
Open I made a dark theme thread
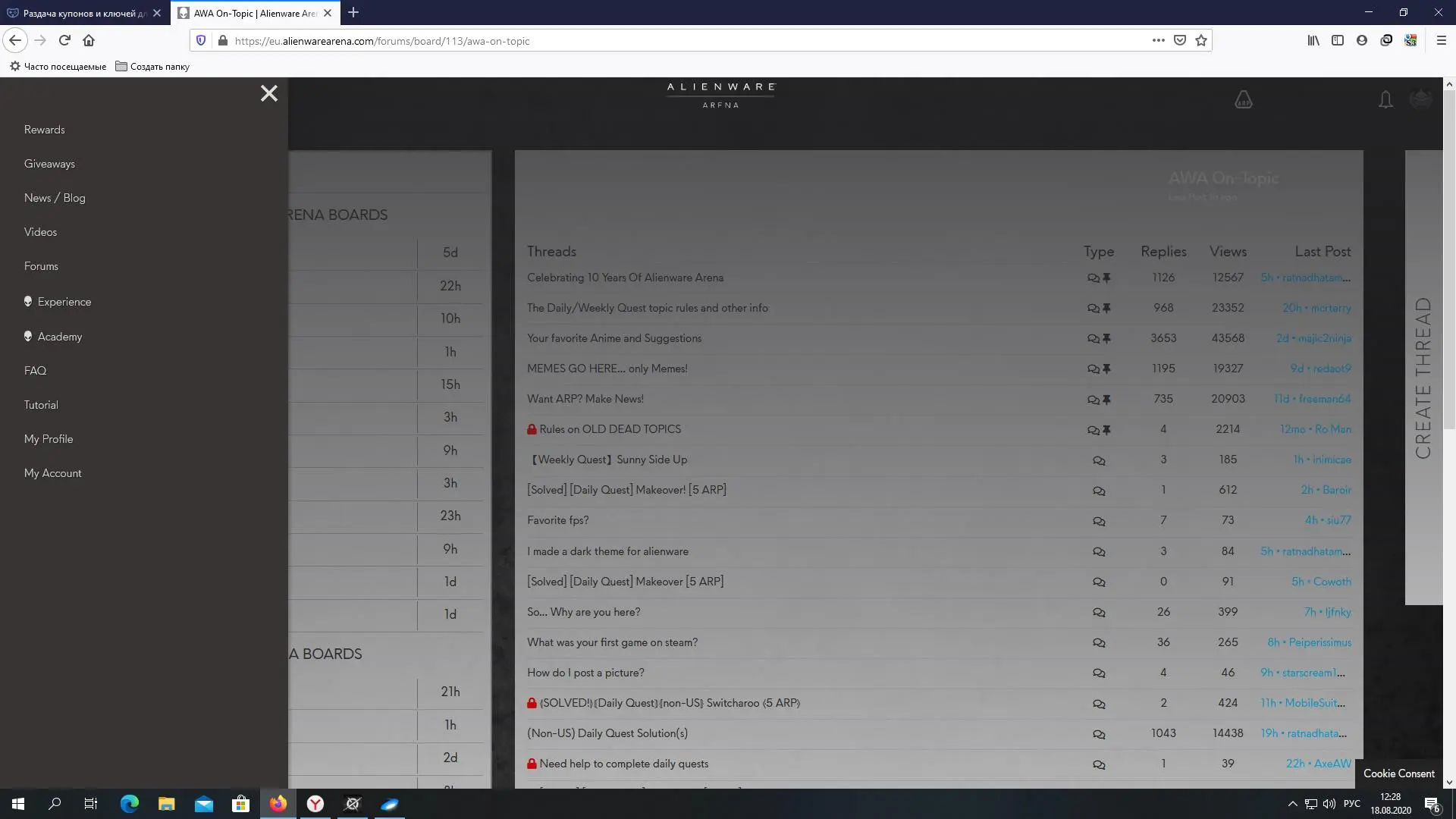pos(608,551)
